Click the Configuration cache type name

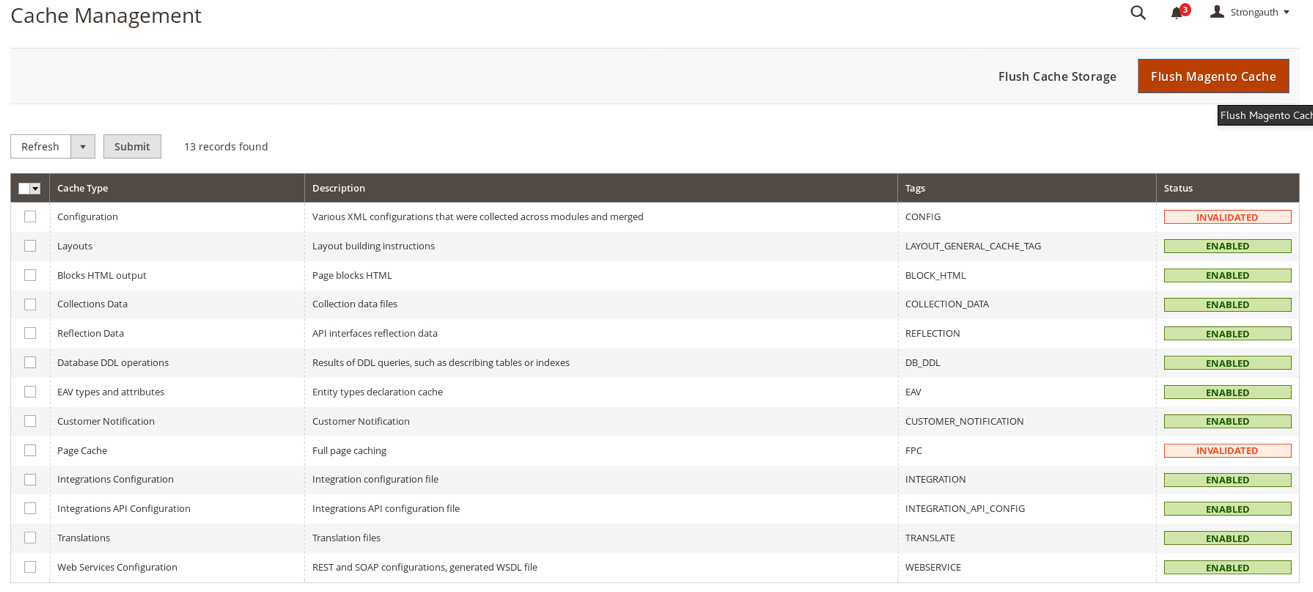[x=87, y=217]
